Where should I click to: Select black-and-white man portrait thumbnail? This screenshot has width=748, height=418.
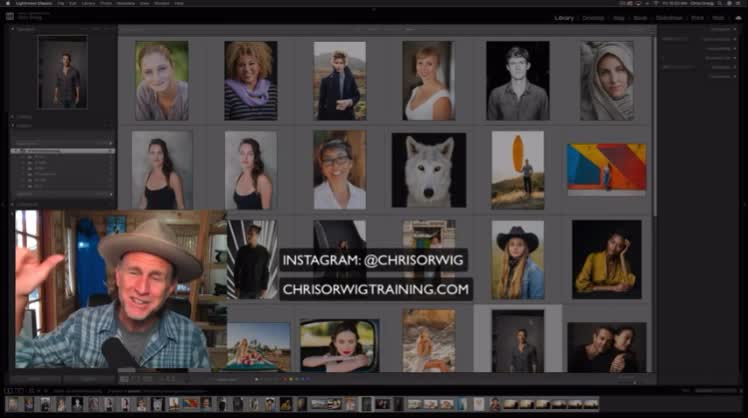(x=518, y=81)
